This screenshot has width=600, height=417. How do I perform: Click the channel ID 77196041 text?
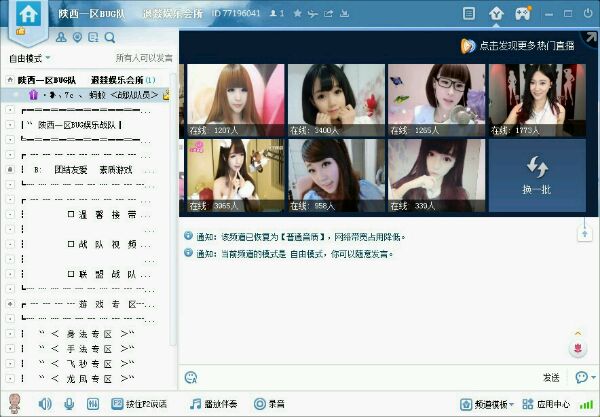[x=236, y=13]
